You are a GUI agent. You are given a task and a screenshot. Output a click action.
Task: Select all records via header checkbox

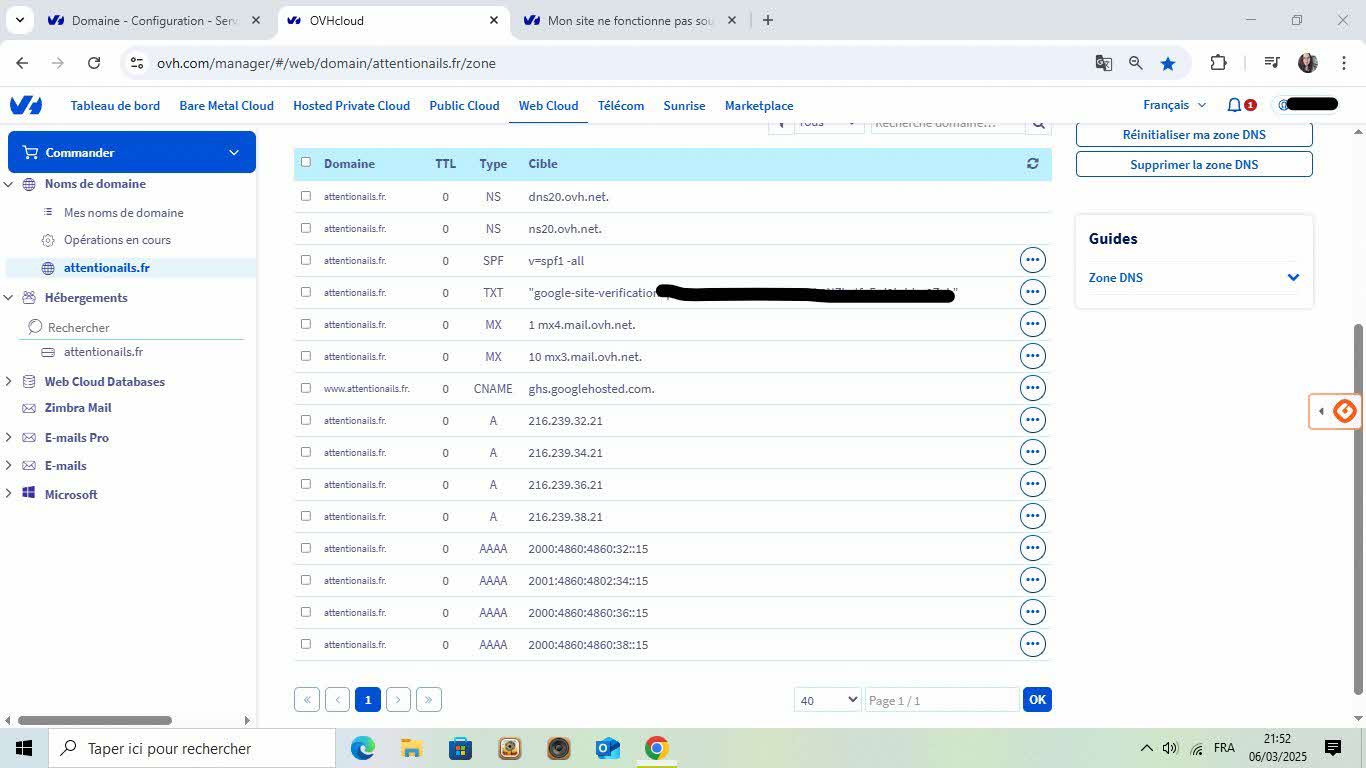pyautogui.click(x=306, y=162)
